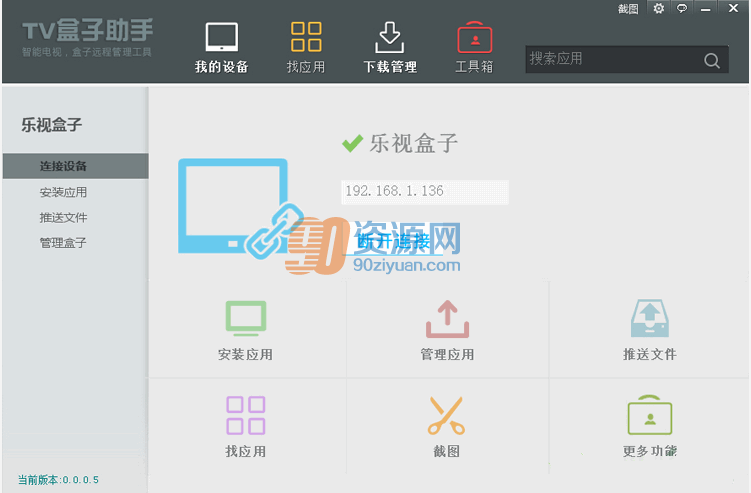Click the blue TV device illustration
The height and width of the screenshot is (493, 751).
(233, 206)
